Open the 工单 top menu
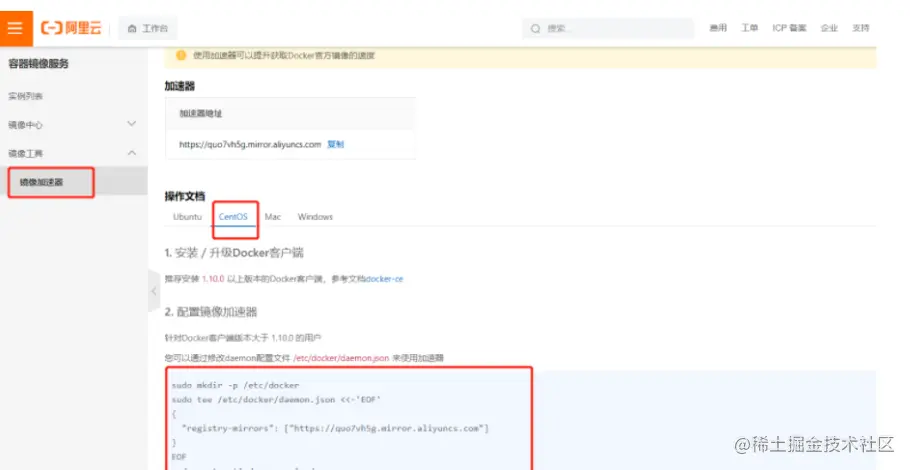The height and width of the screenshot is (470, 910). (749, 28)
